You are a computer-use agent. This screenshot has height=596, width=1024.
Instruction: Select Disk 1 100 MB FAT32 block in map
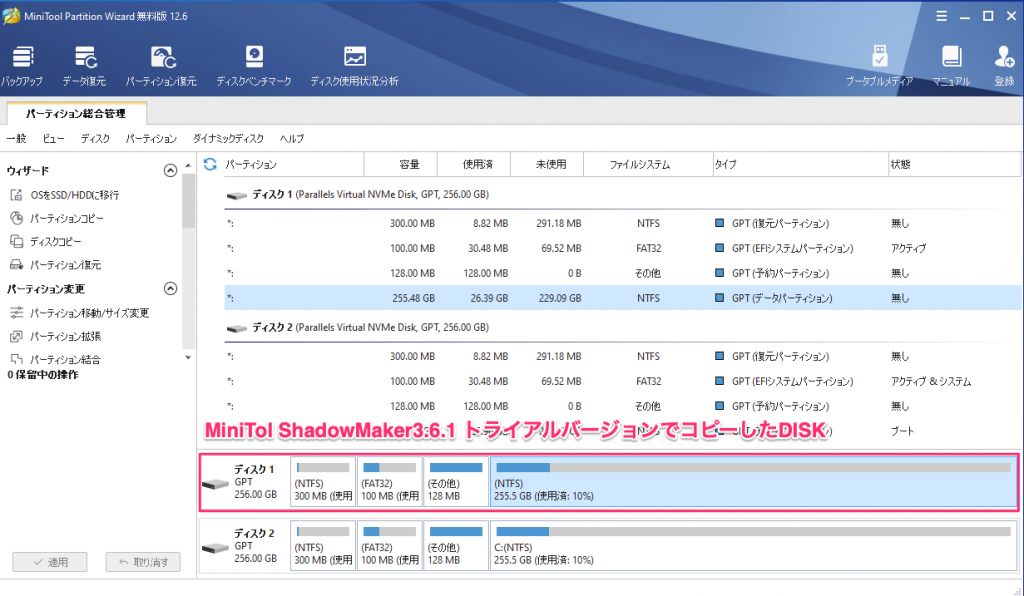(390, 482)
